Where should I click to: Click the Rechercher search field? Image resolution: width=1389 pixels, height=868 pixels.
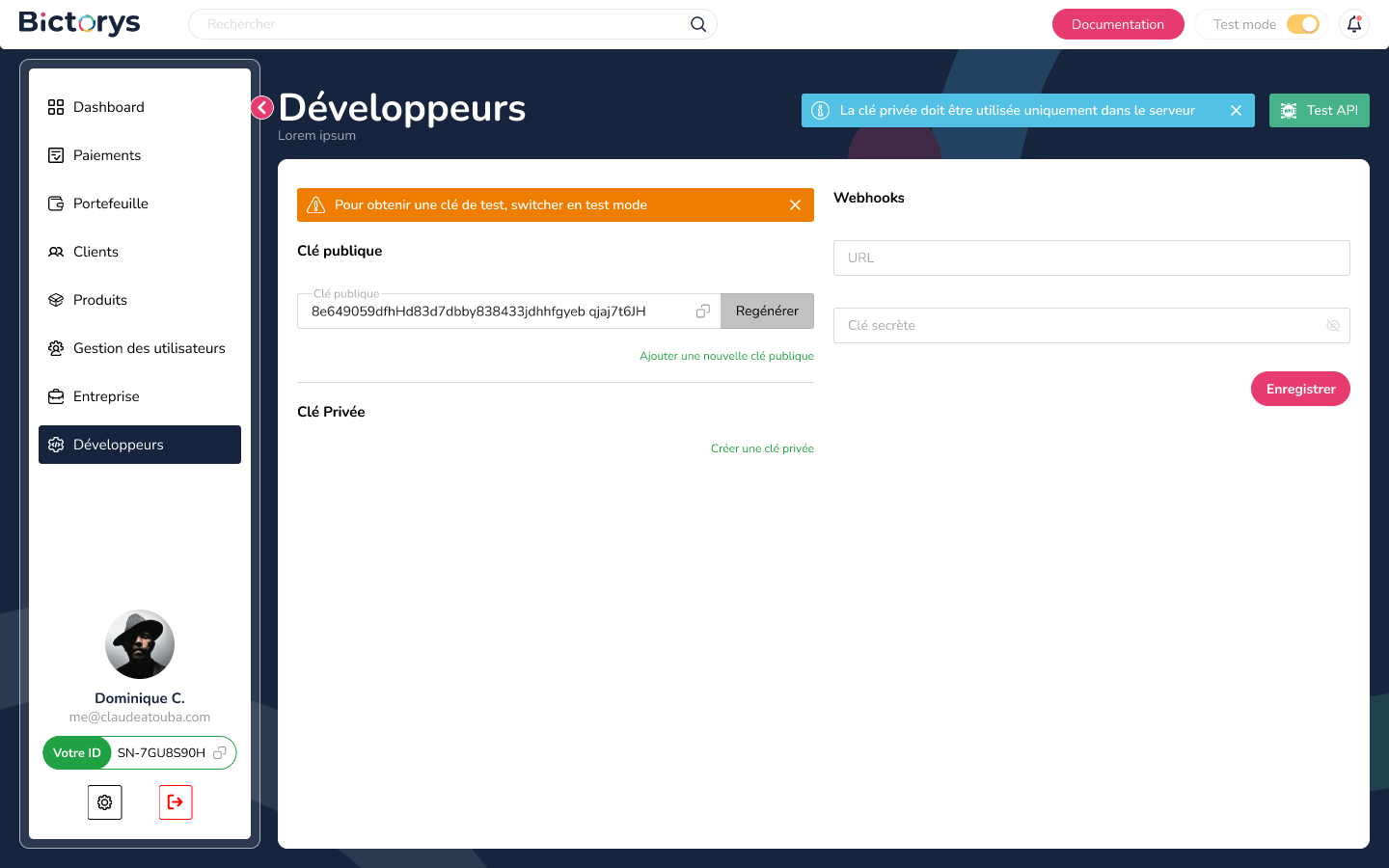click(452, 24)
